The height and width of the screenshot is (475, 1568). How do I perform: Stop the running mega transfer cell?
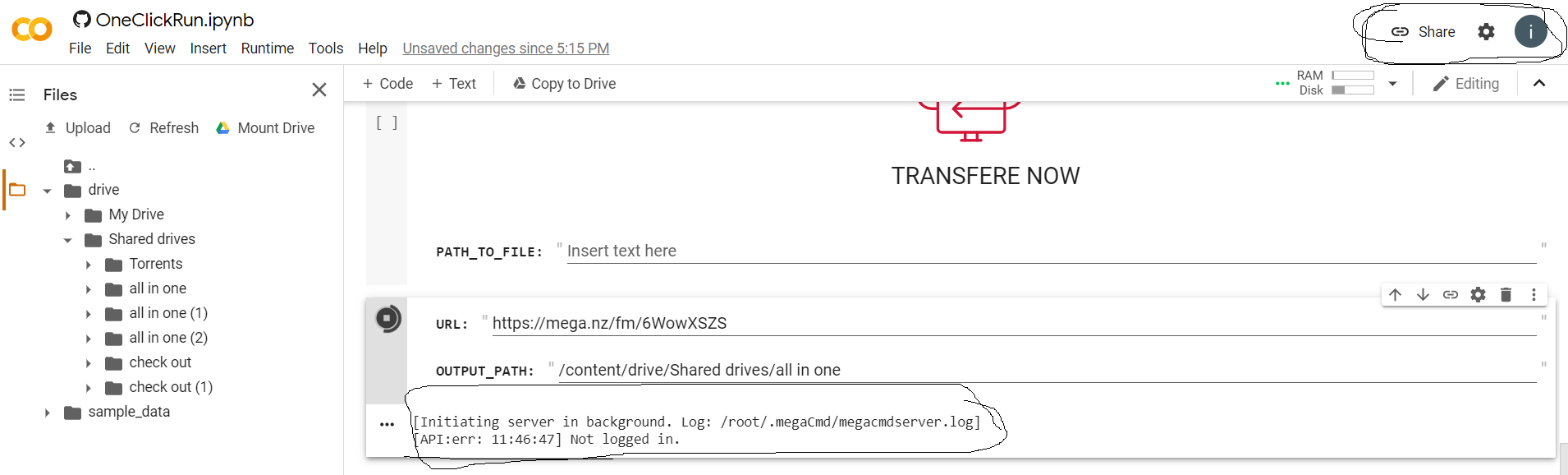tap(387, 318)
